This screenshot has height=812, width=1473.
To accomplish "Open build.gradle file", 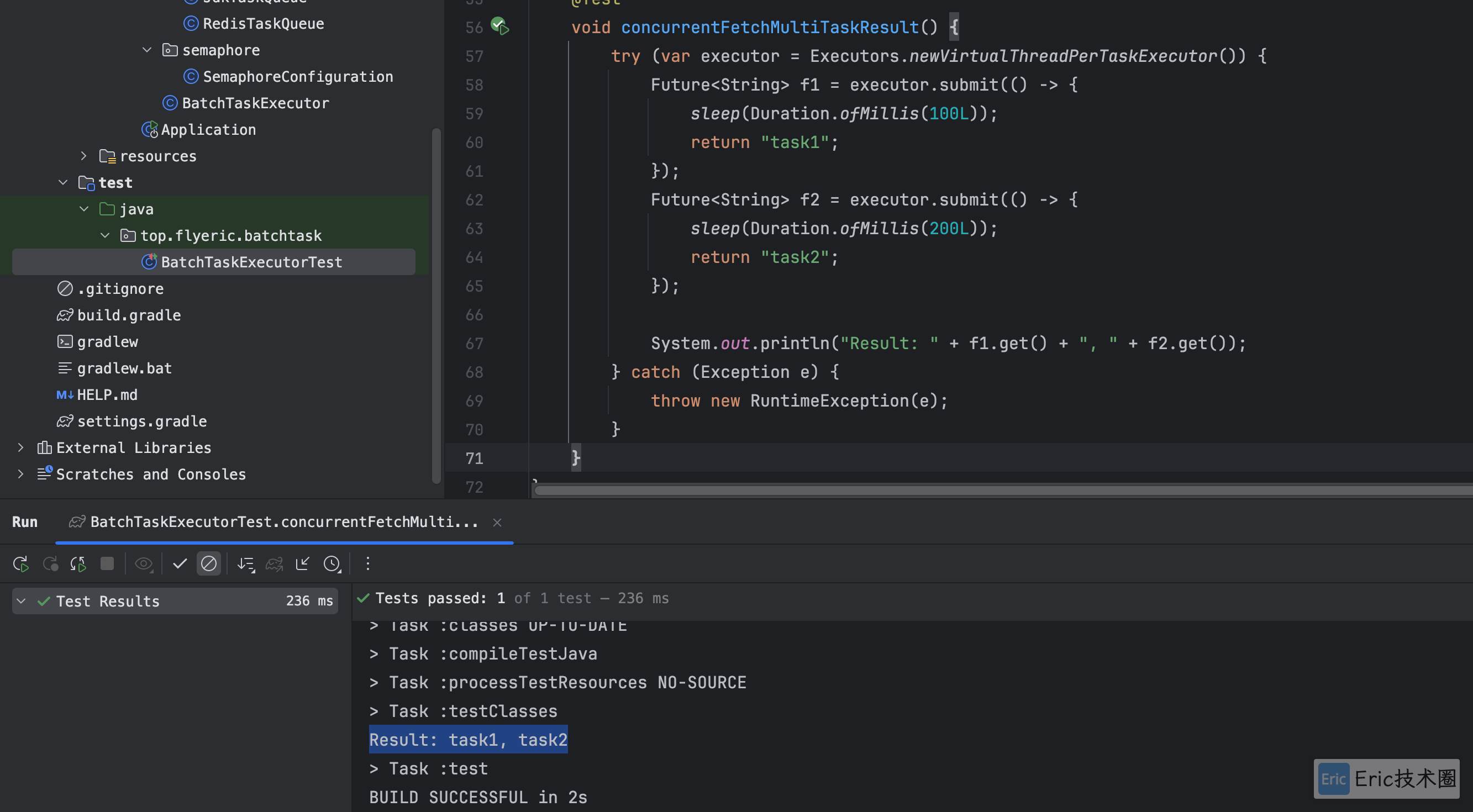I will point(129,315).
